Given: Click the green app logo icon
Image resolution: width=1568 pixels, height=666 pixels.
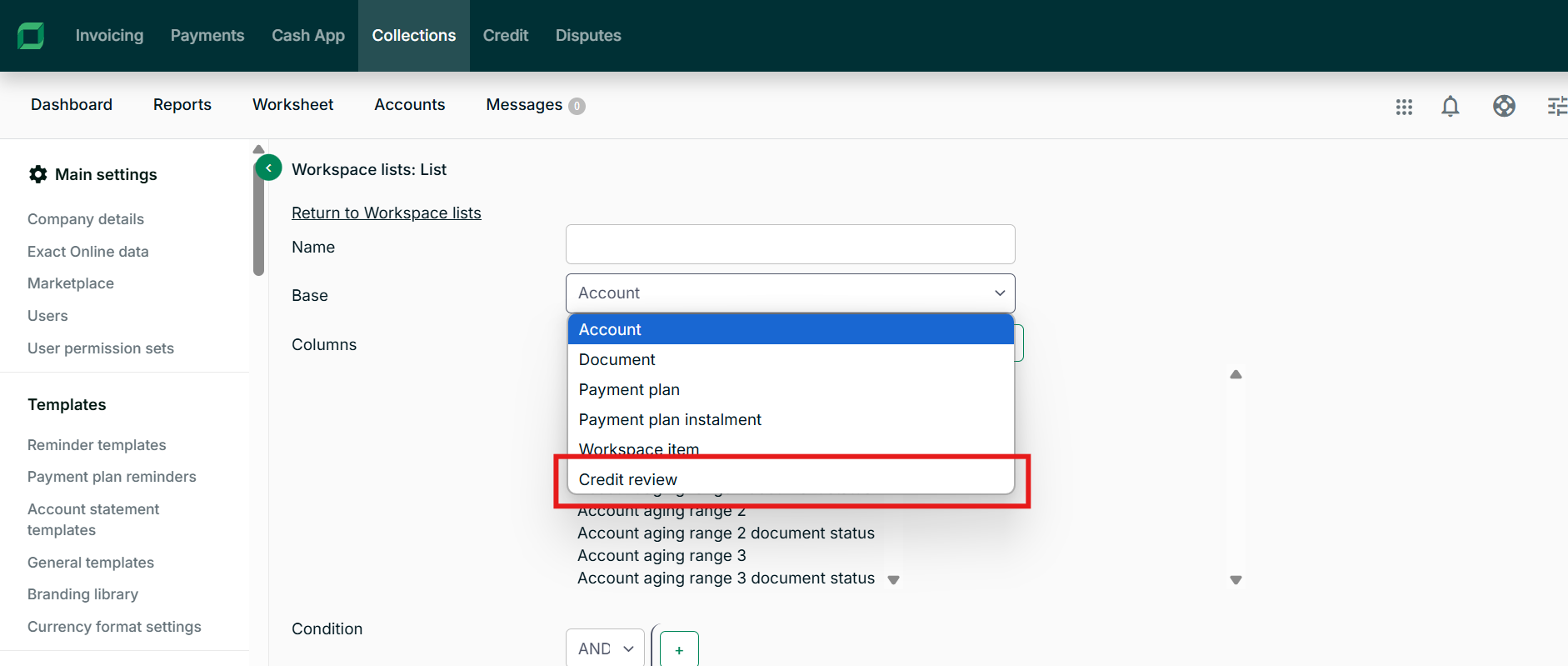Looking at the screenshot, I should 31,36.
